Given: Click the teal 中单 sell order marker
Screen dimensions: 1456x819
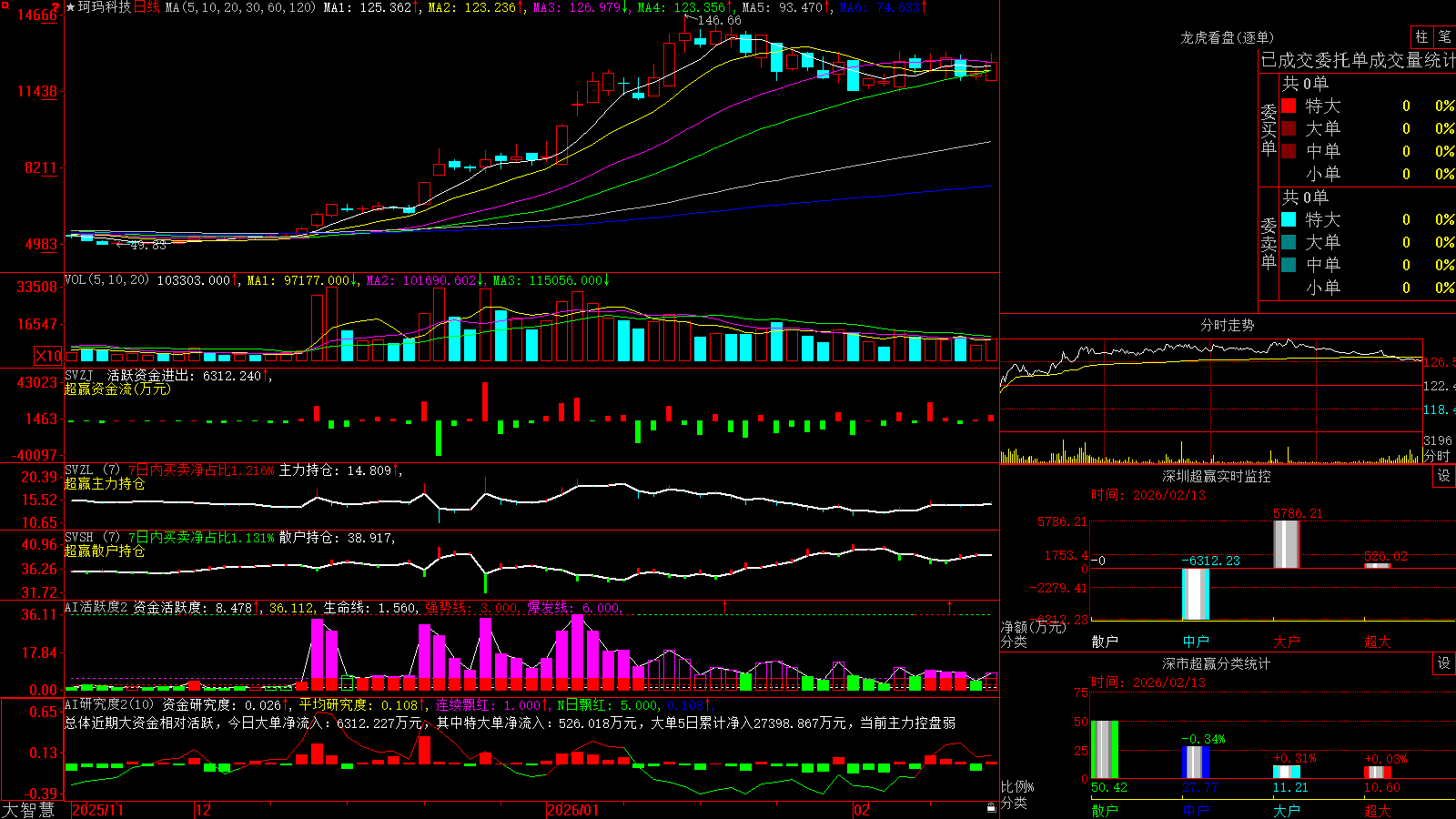Looking at the screenshot, I should click(1289, 265).
